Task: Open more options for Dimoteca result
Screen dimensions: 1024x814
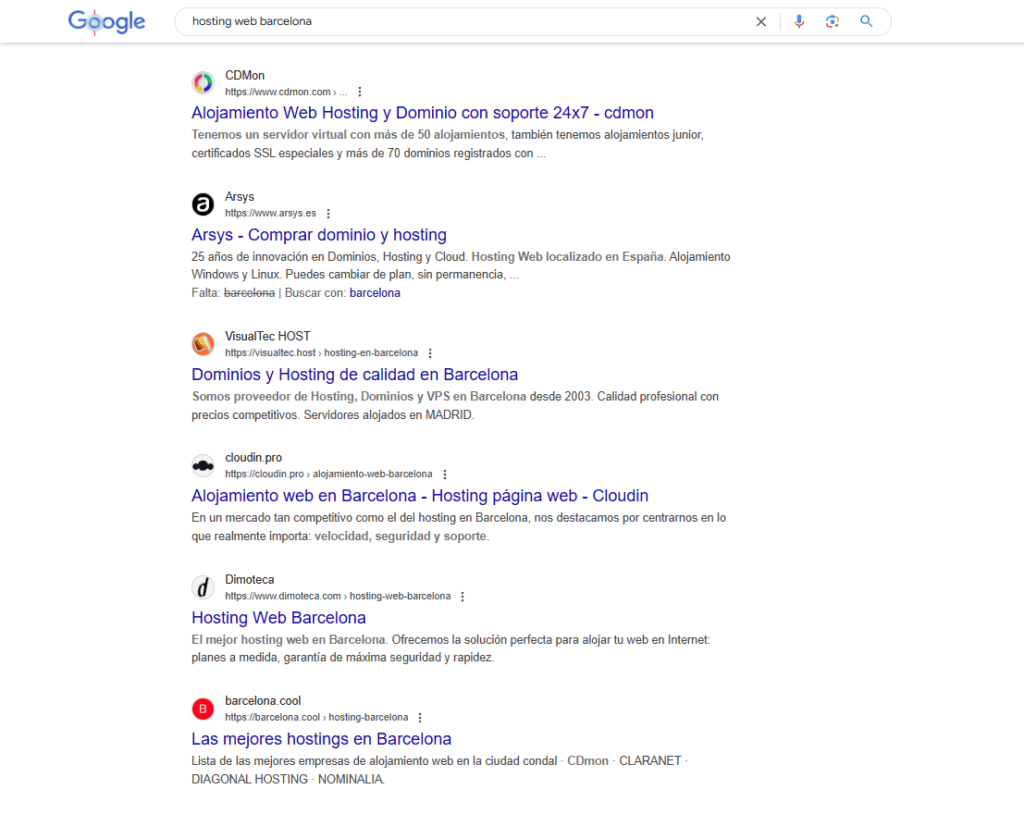Action: (462, 596)
